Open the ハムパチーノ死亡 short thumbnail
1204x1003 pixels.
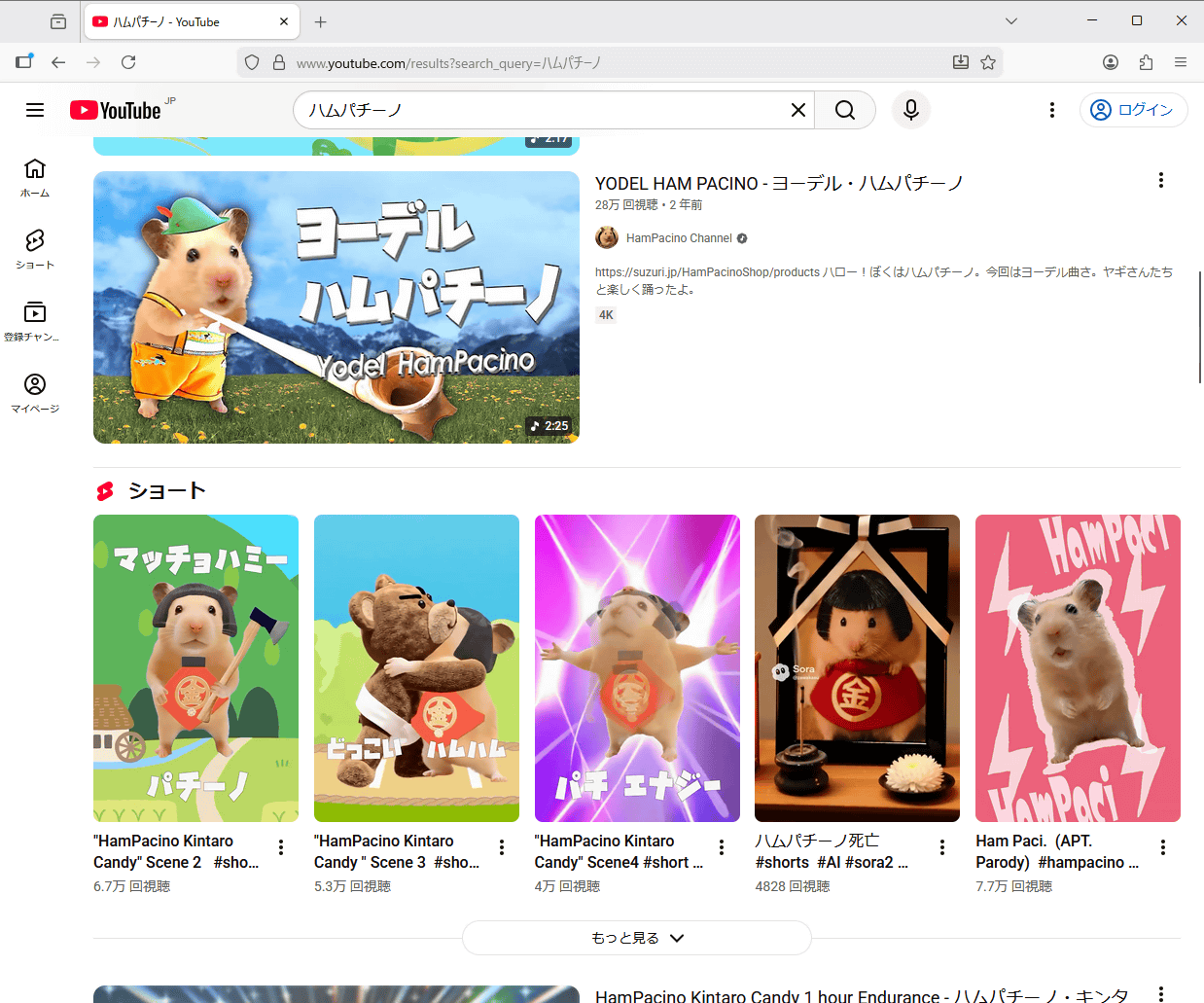point(857,668)
